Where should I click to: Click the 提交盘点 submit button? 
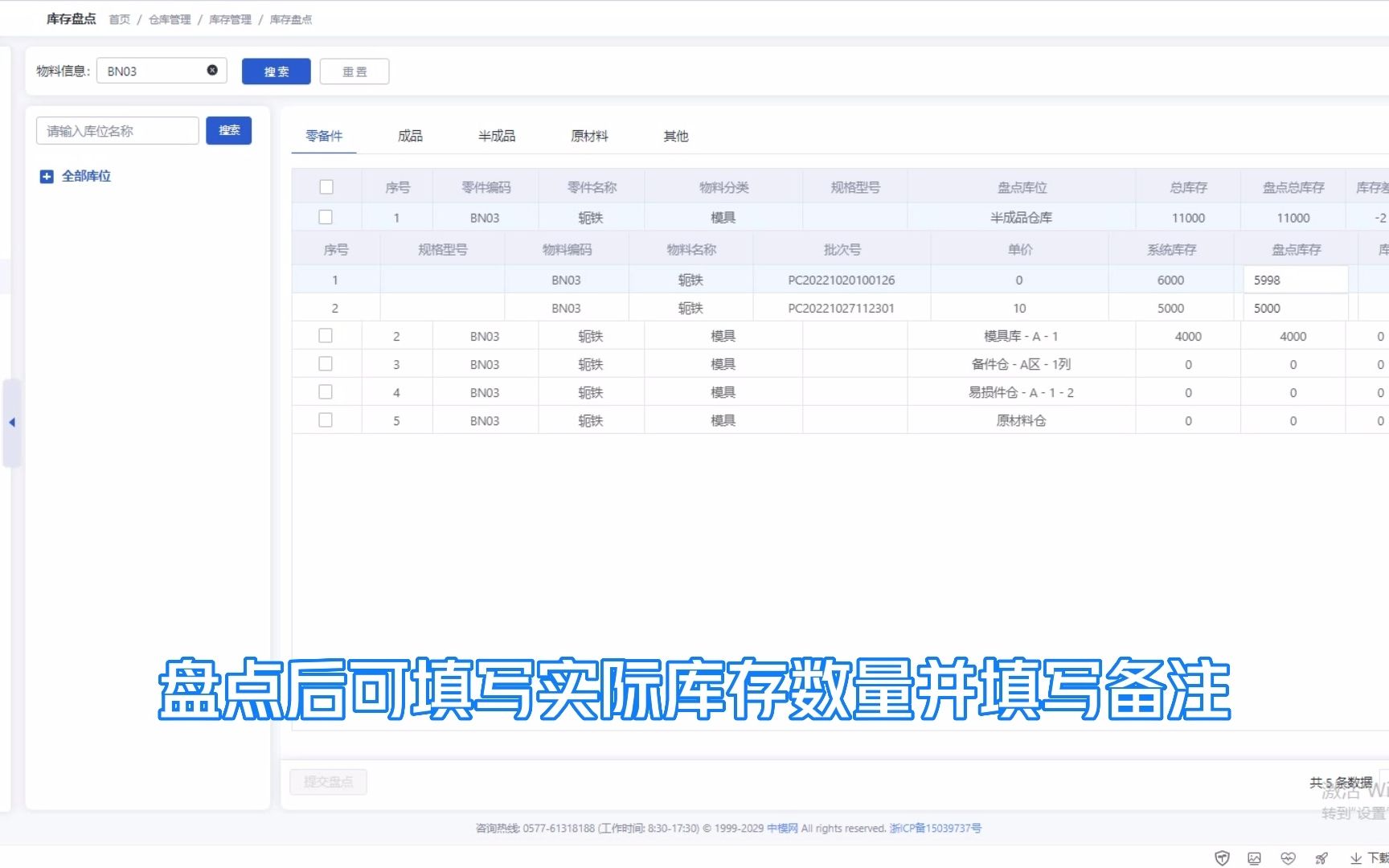(328, 782)
